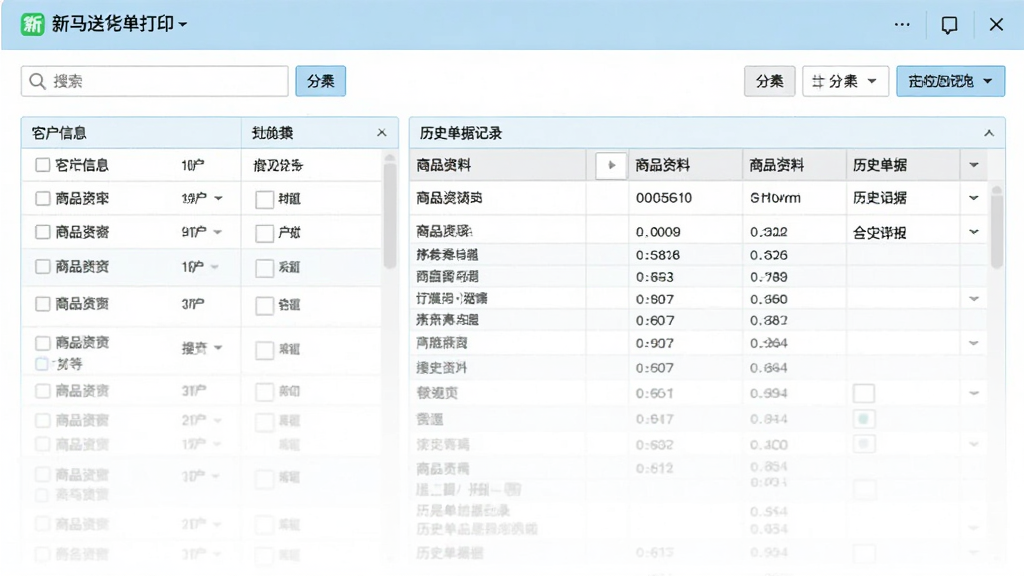Image resolution: width=1024 pixels, height=576 pixels.
Task: Toggle the checkbox in the 37户 row
Action: (x=42, y=304)
